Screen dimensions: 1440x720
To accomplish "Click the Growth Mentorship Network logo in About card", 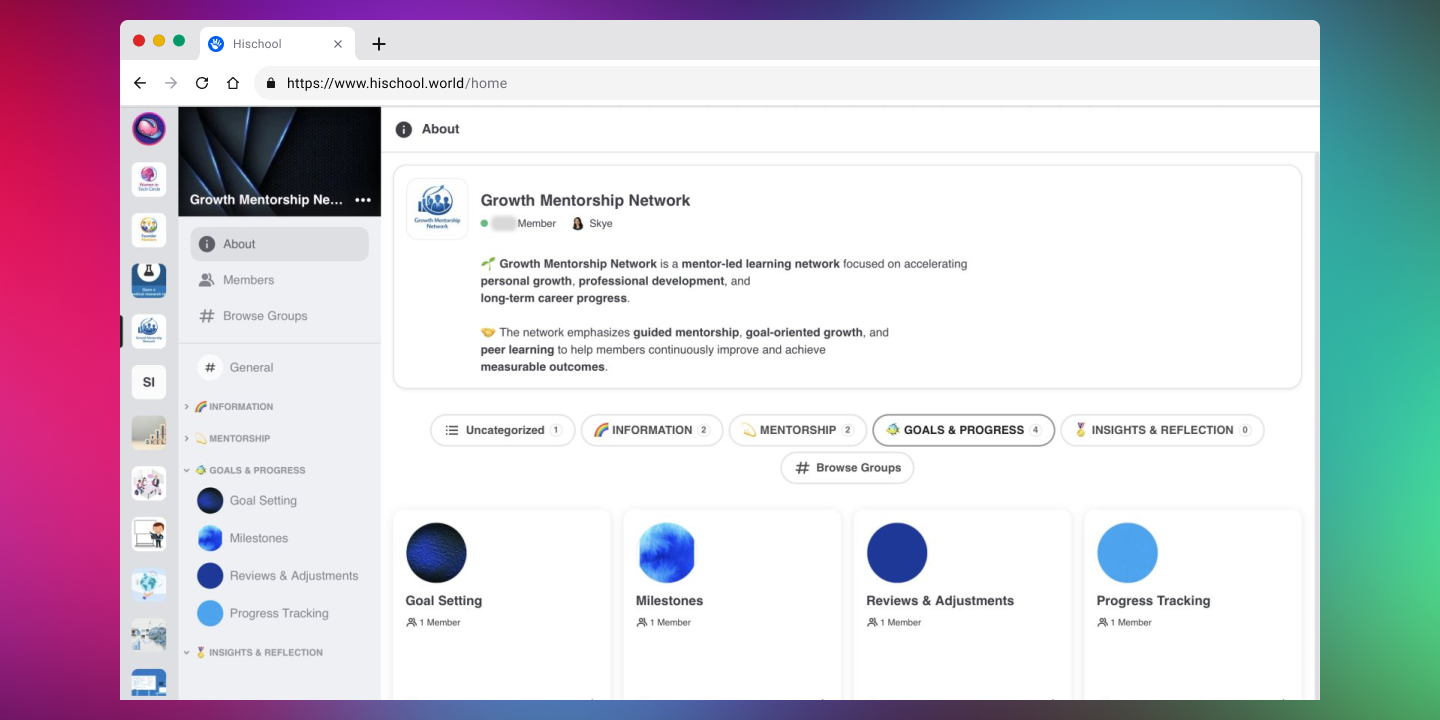I will (437, 209).
